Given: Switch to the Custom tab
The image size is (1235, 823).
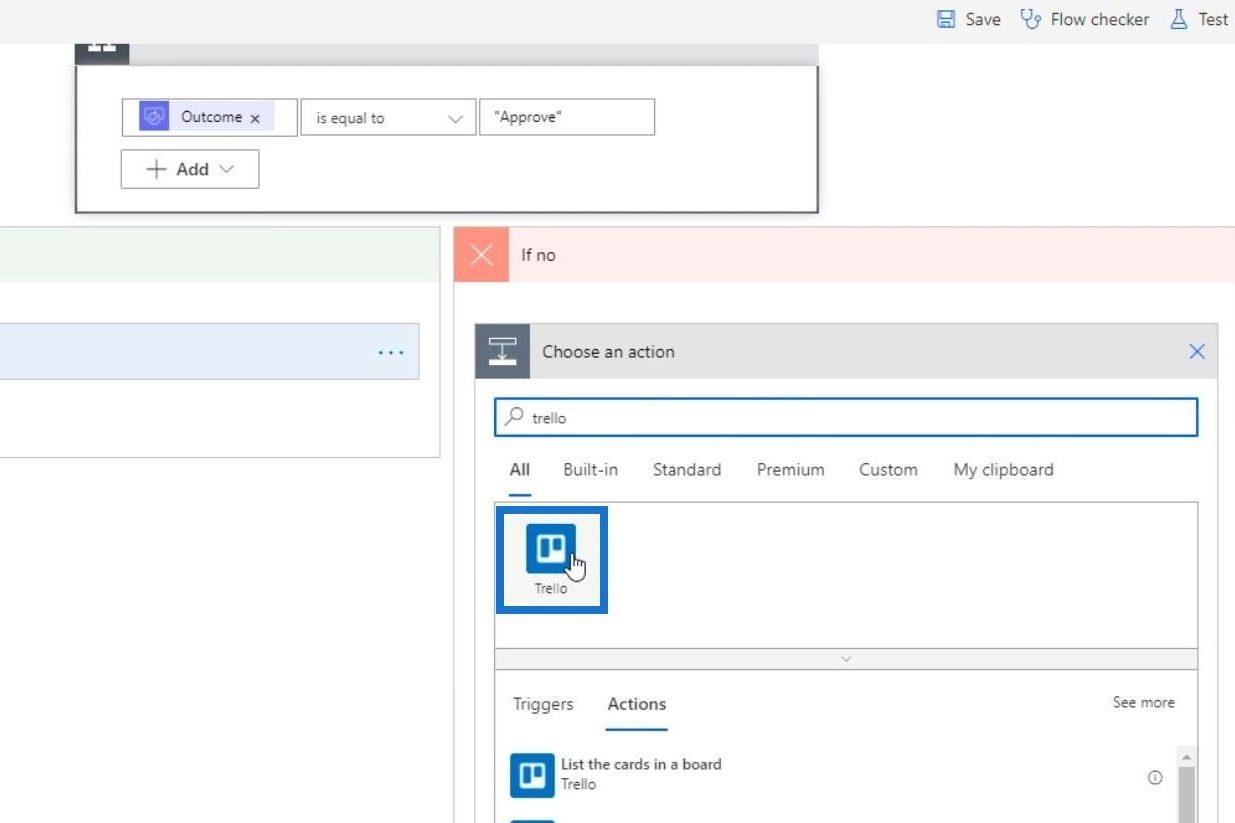Looking at the screenshot, I should [888, 469].
